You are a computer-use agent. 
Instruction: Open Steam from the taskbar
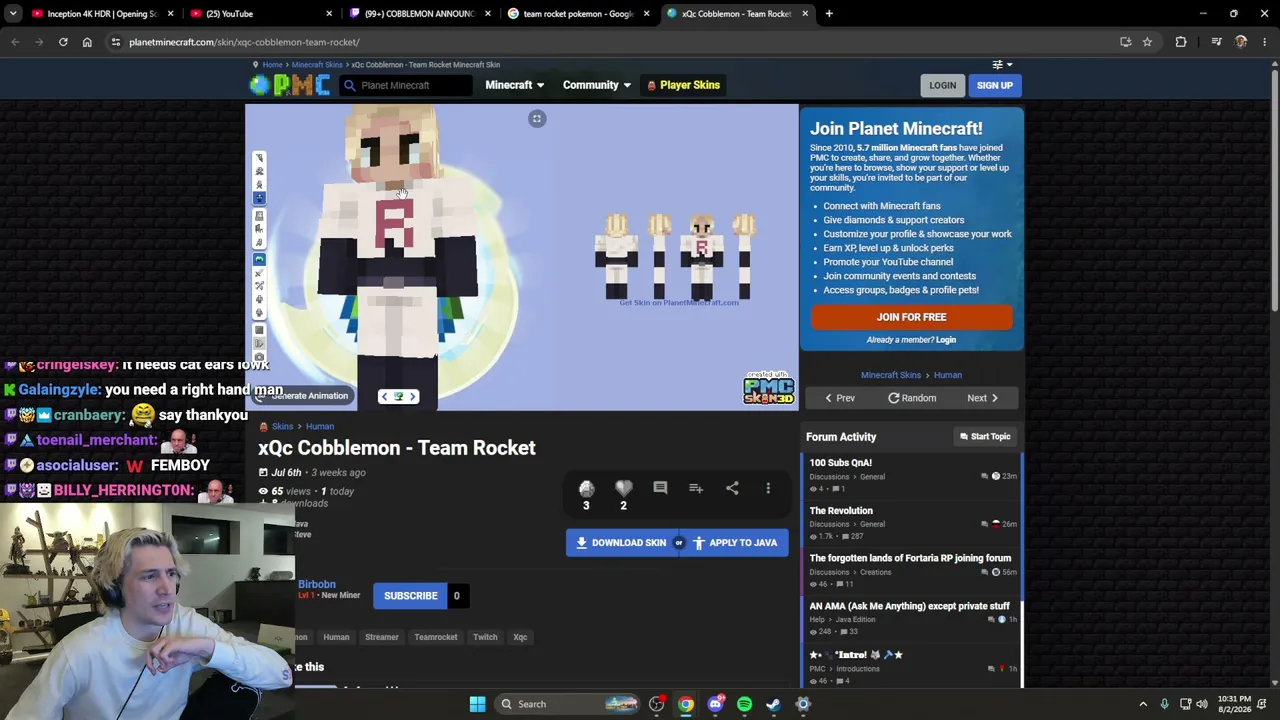773,704
